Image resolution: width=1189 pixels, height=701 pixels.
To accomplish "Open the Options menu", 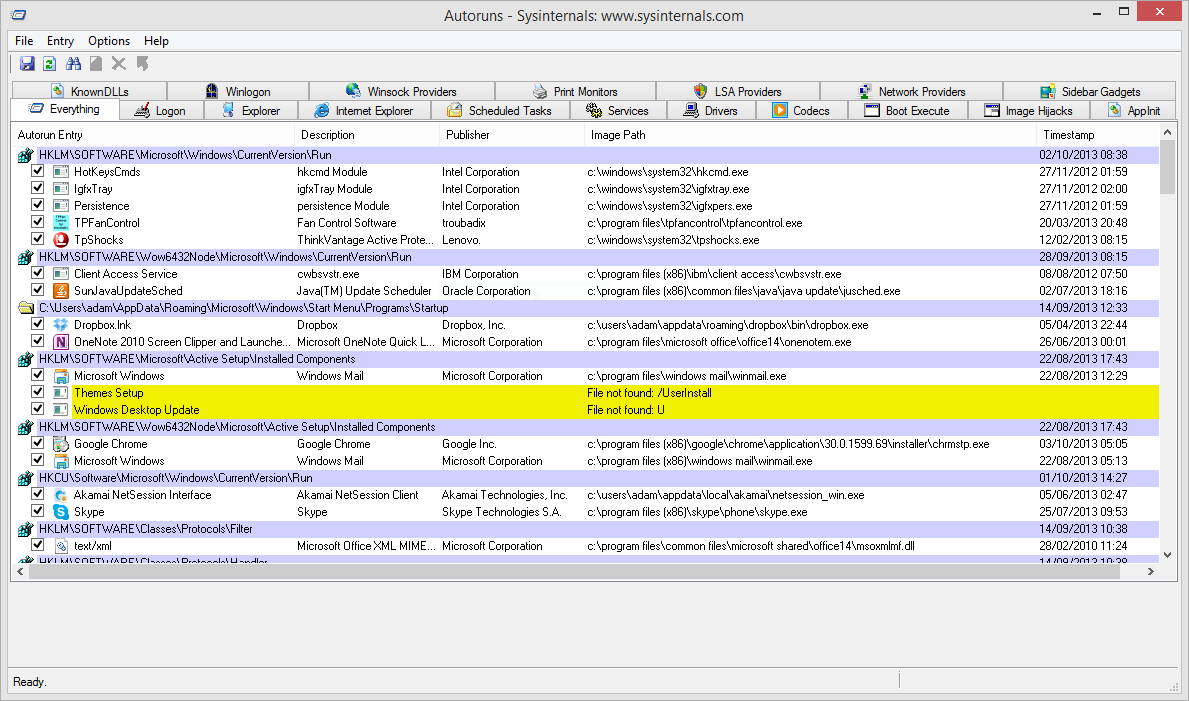I will (109, 41).
